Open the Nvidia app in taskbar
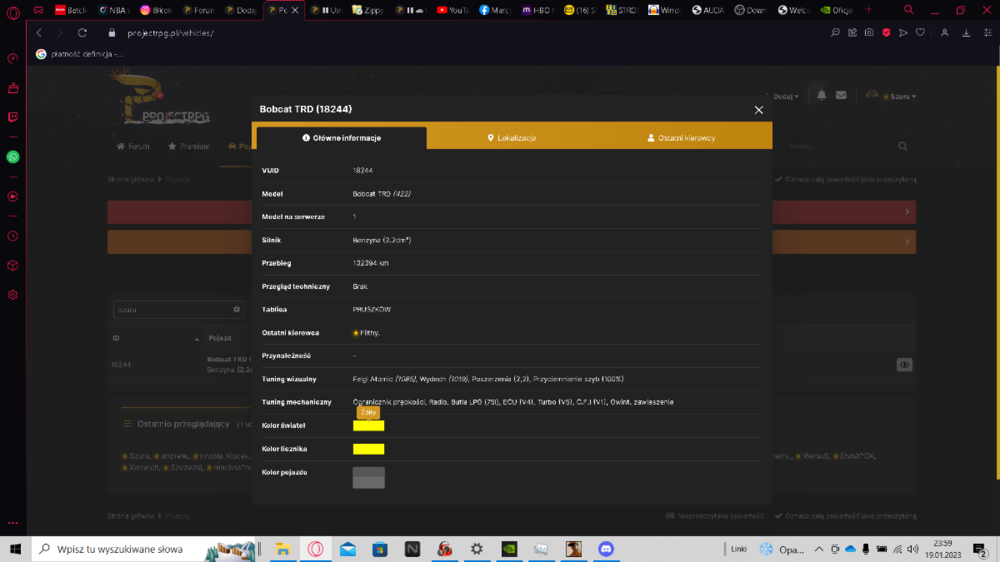Image resolution: width=1000 pixels, height=562 pixels. [509, 549]
